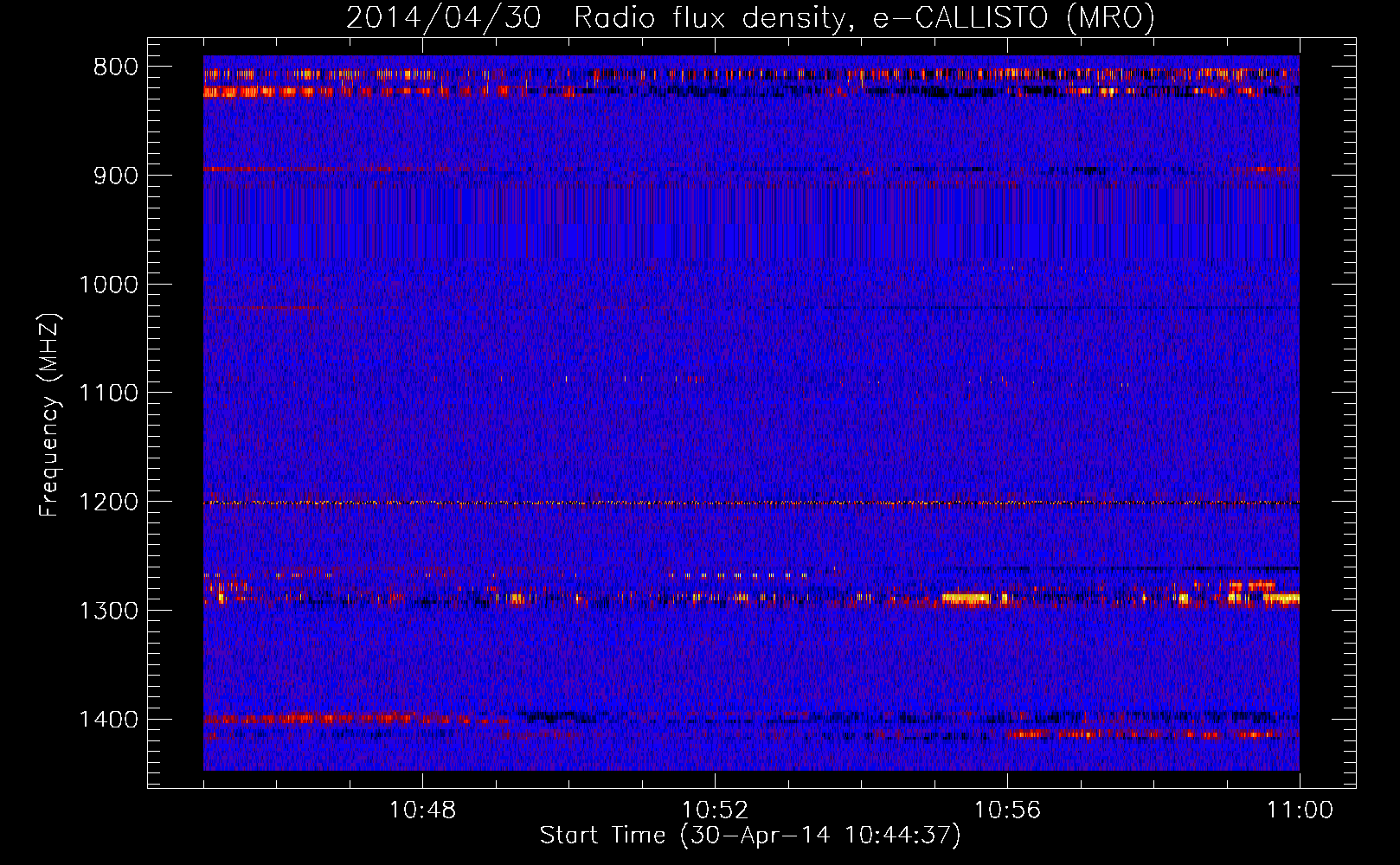Click the plot title '2014/04/30 Radio flux density, e-CALLISTO (MRO)'

[750, 17]
